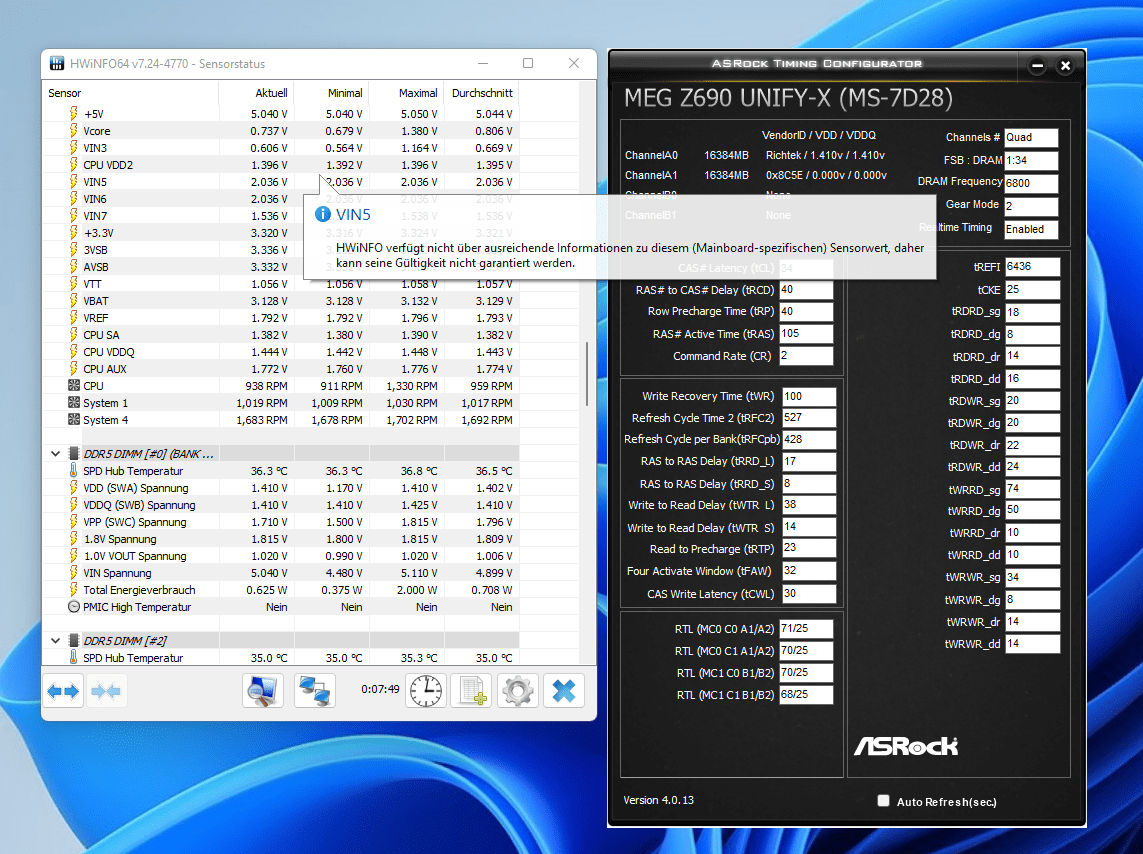
Task: Click the RTL (MC1 C1 B1/B2) field
Action: click(805, 694)
